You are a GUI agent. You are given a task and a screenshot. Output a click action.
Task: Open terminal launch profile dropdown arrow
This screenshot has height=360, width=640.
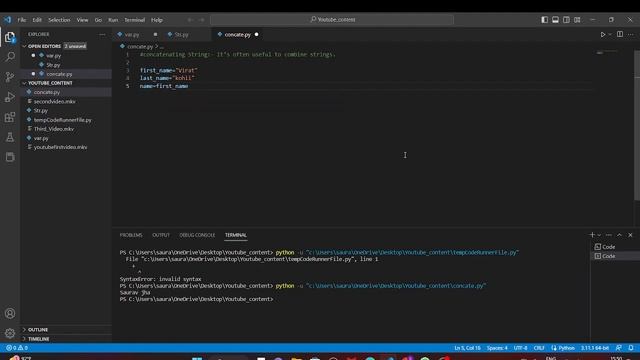click(x=599, y=235)
